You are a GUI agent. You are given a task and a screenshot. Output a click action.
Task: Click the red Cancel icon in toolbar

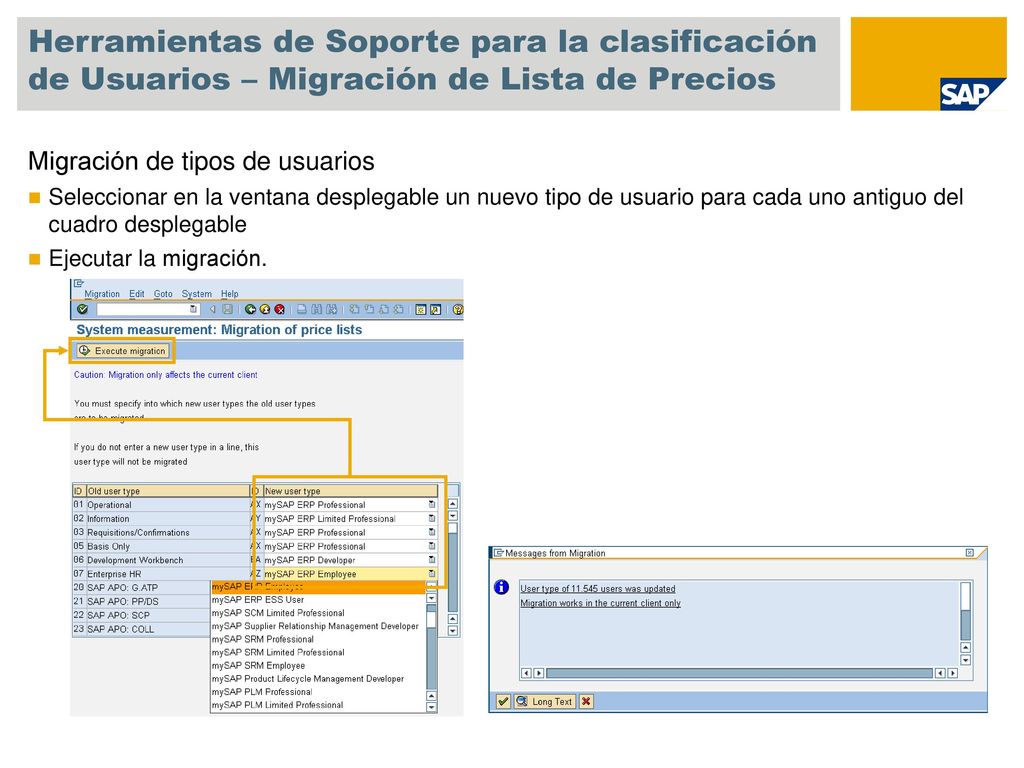click(280, 310)
